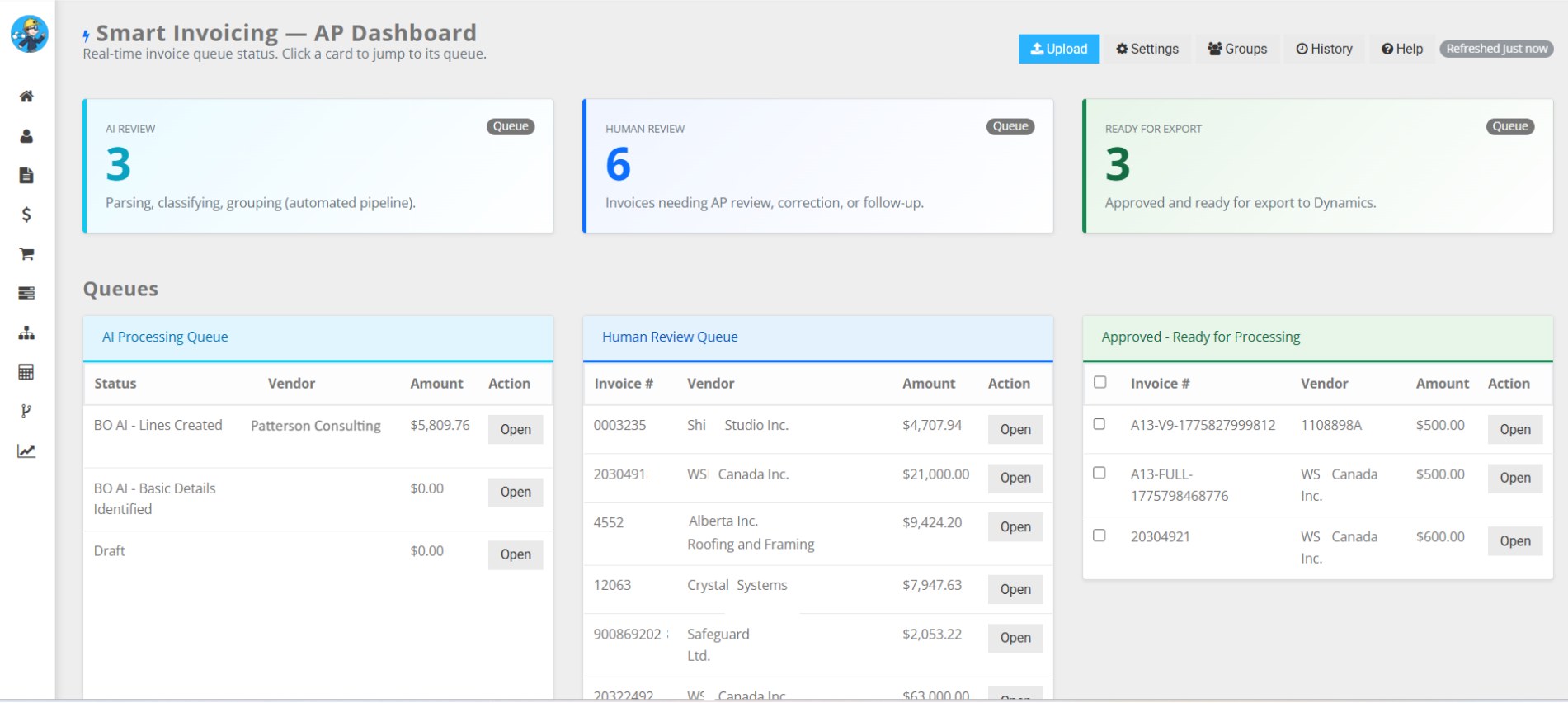
Task: Select the $9,424.20 amount cell
Action: pyautogui.click(x=932, y=522)
